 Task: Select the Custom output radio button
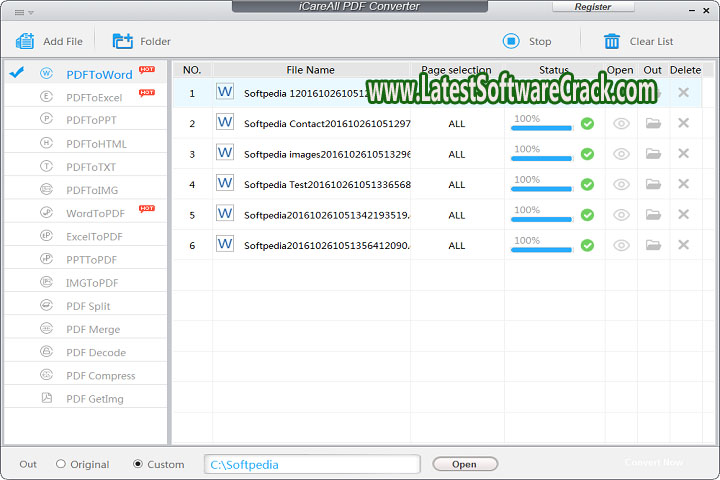click(x=138, y=464)
